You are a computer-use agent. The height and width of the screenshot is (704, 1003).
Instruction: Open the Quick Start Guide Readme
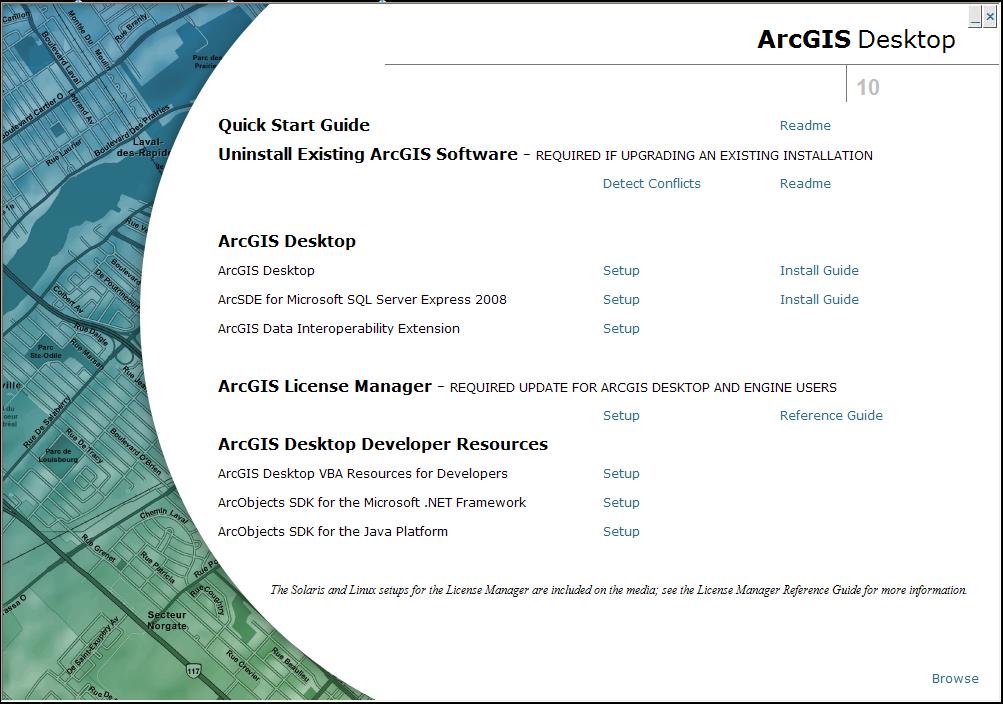point(804,125)
